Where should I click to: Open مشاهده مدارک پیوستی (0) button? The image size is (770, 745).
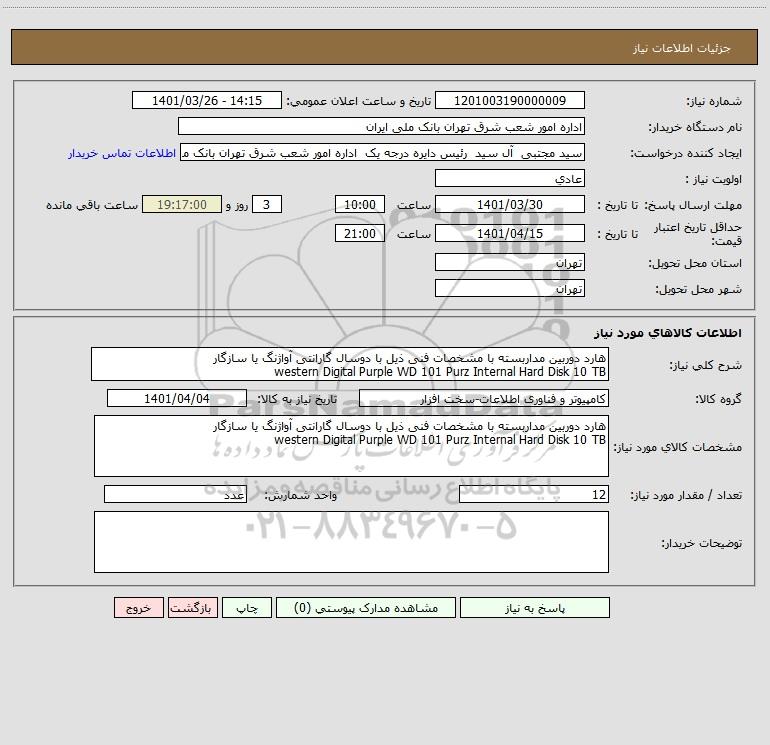366,608
